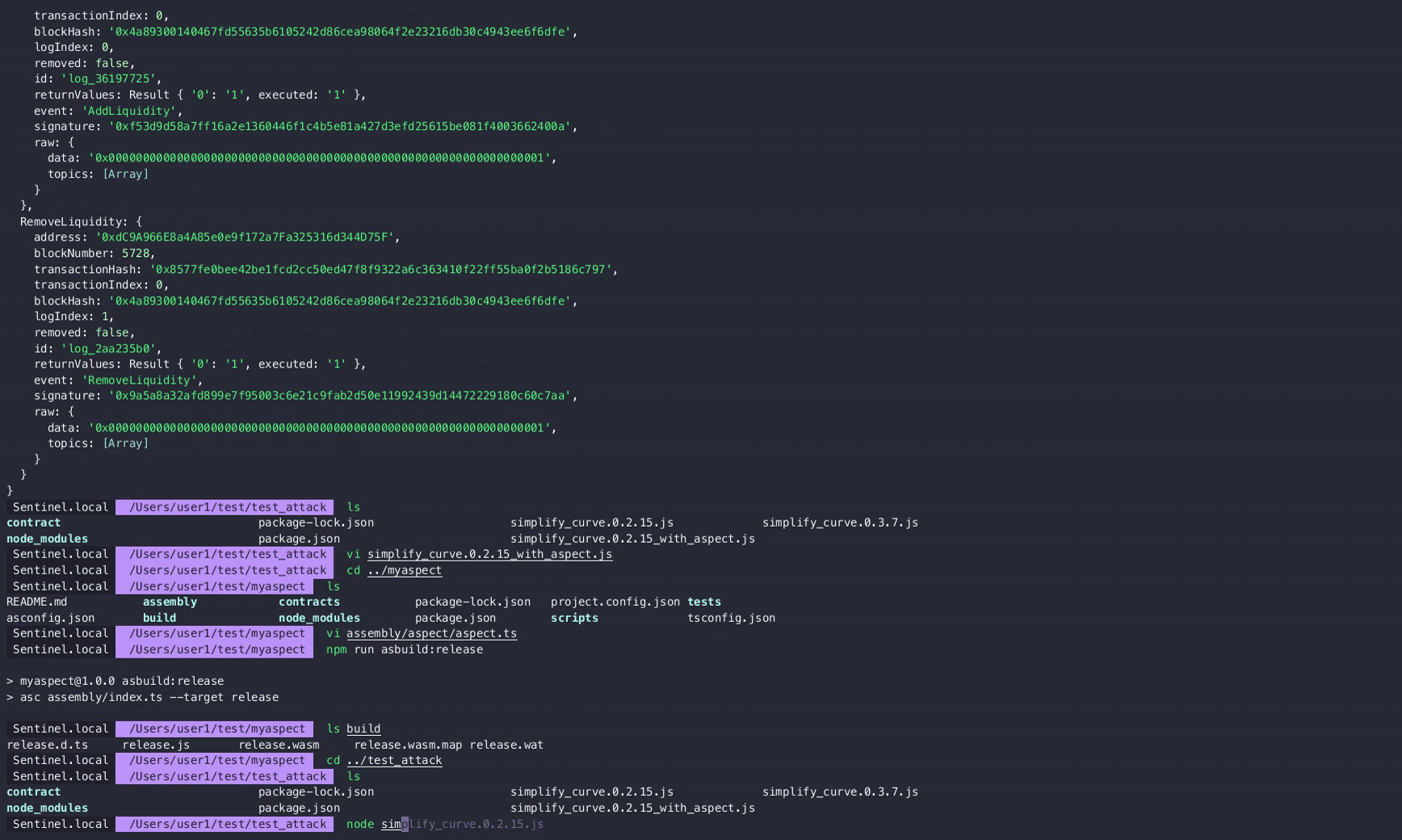Click simplify_curve.0.3.7.js in last listing
The height and width of the screenshot is (840, 1402).
tap(840, 792)
